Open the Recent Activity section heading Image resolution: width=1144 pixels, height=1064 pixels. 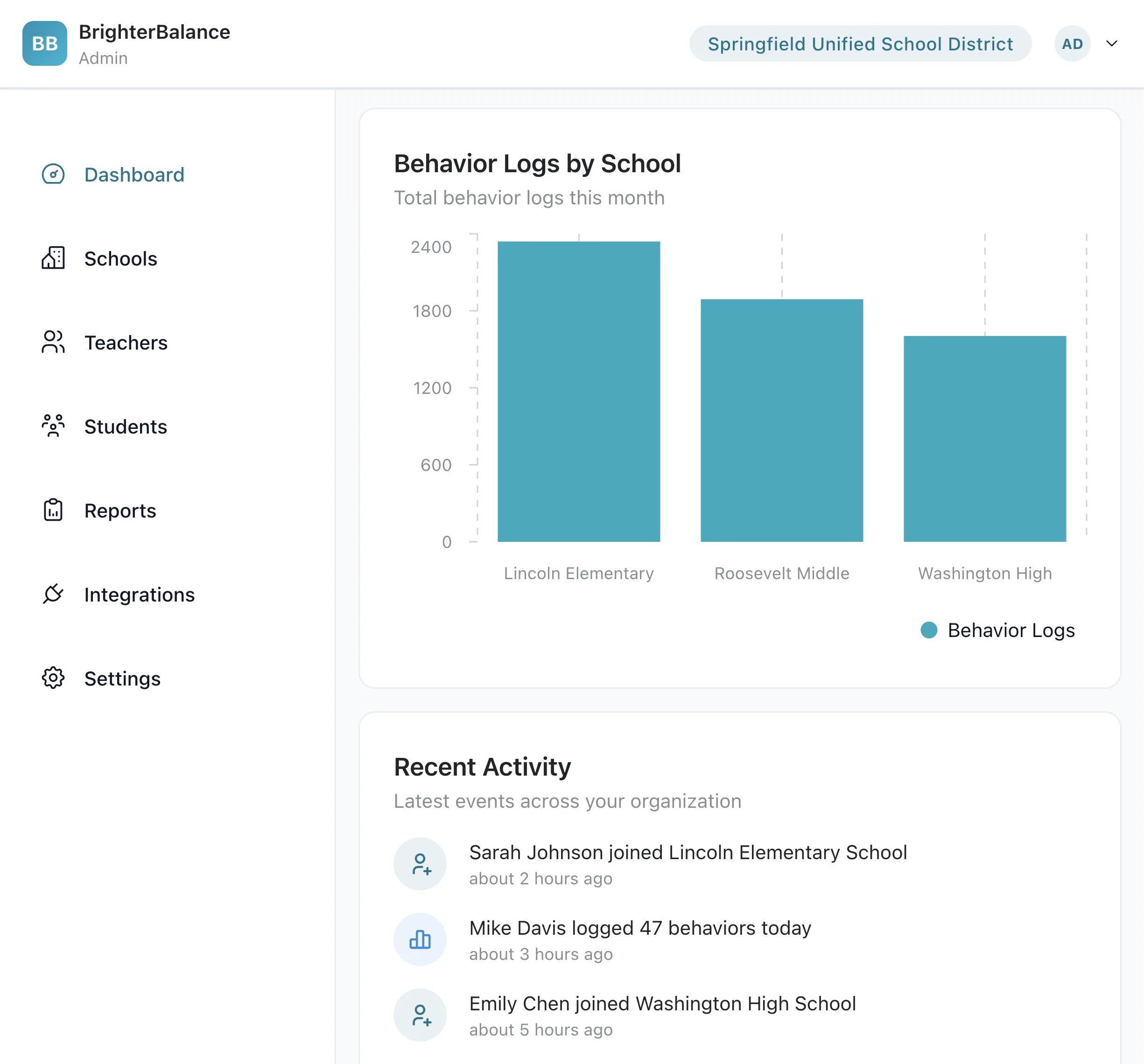482,766
